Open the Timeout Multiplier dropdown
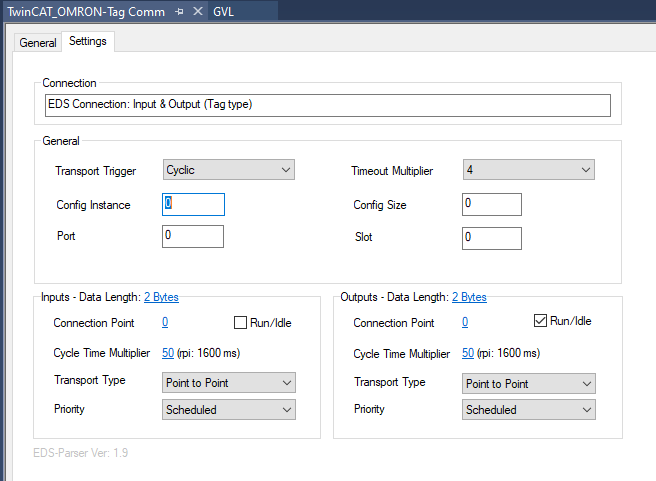 click(528, 170)
